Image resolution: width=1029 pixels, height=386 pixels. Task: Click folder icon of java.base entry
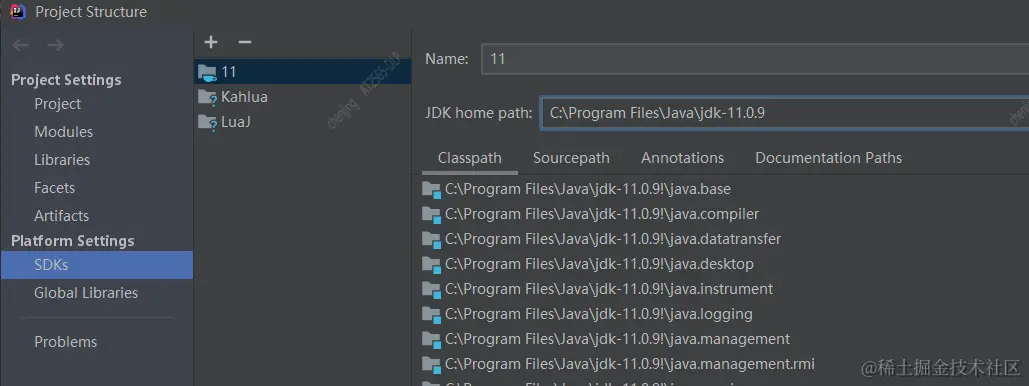pos(431,190)
